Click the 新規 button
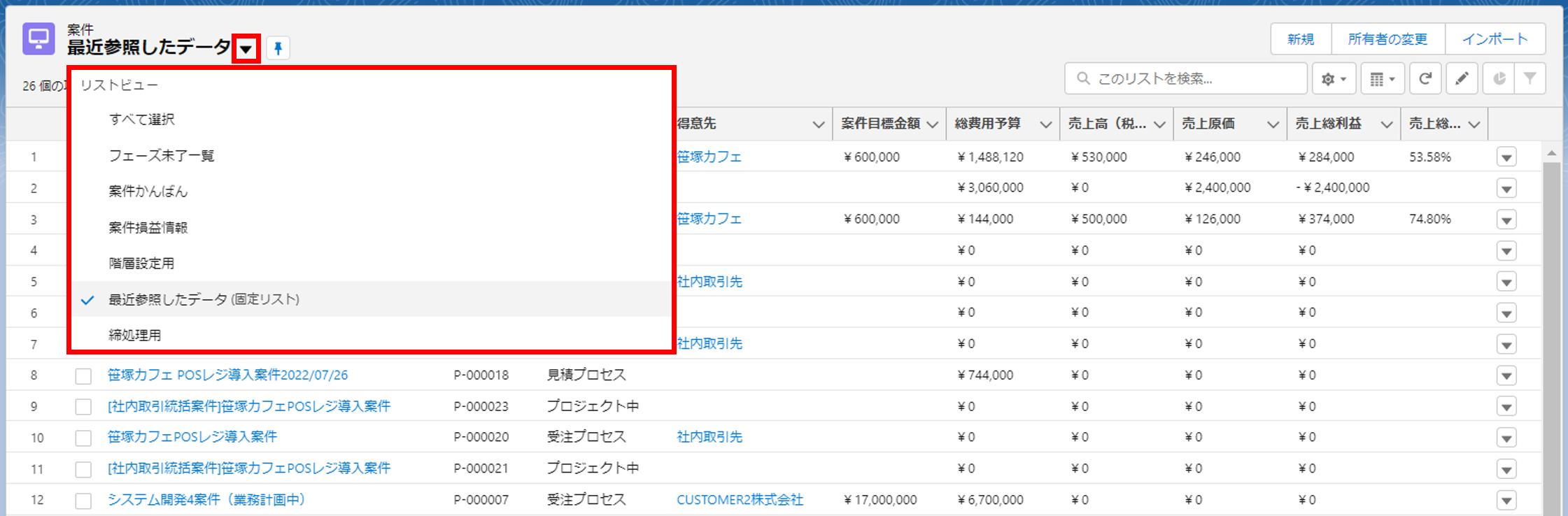 click(x=1301, y=39)
